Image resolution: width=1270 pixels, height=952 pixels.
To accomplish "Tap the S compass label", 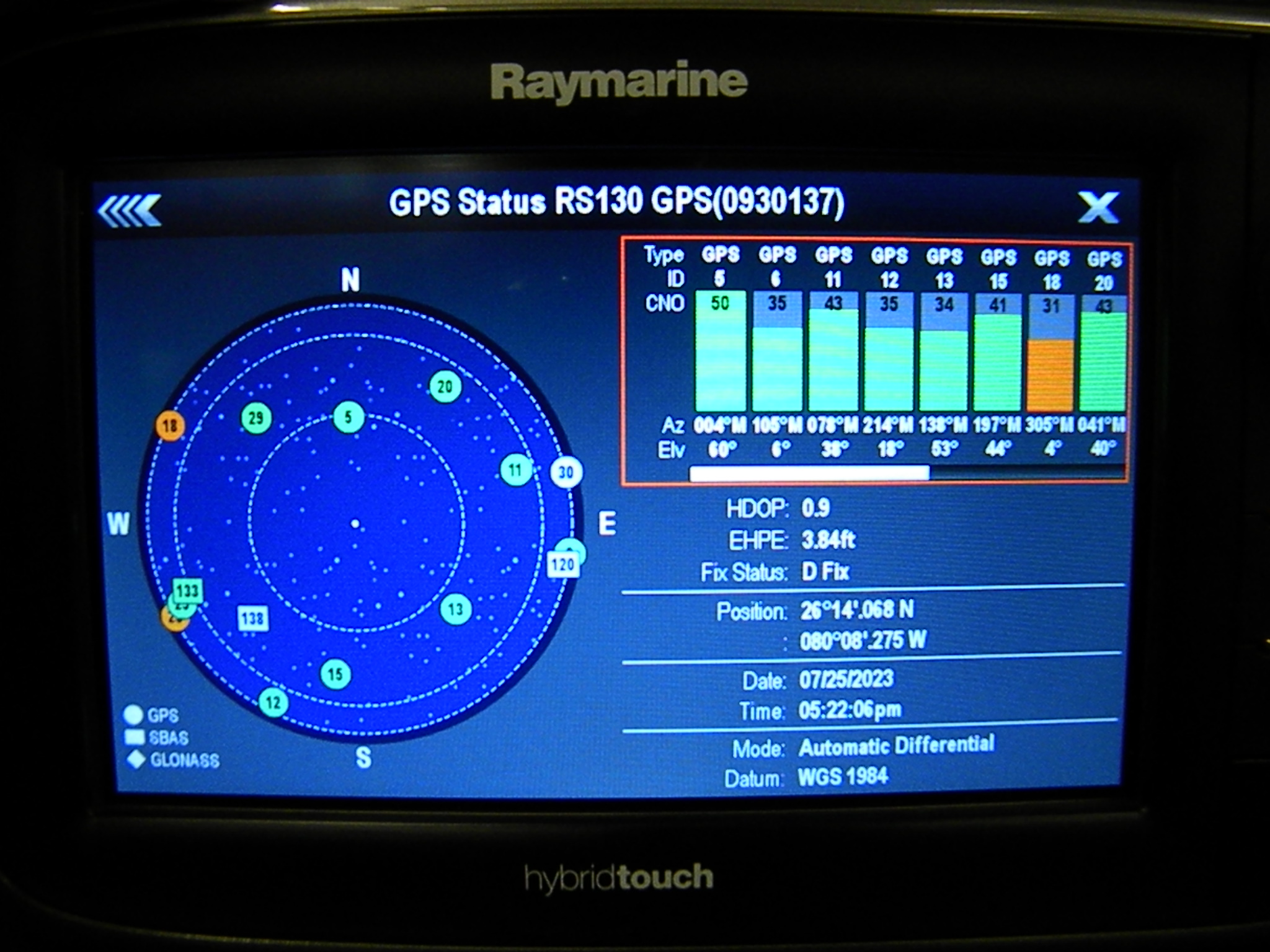I will click(363, 757).
